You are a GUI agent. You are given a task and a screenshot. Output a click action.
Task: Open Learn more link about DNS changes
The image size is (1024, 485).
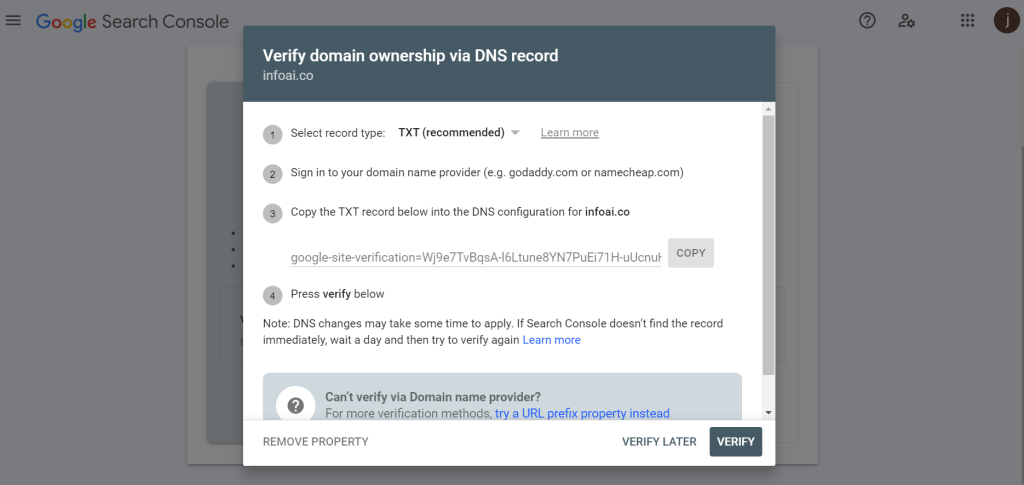coord(551,340)
